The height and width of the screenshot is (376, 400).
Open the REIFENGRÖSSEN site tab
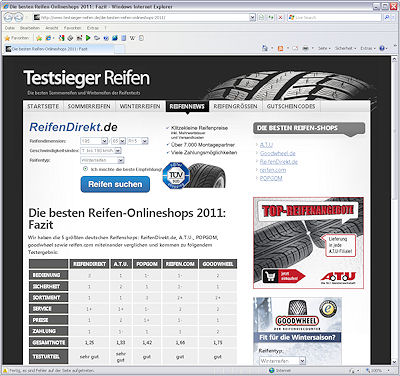point(235,106)
